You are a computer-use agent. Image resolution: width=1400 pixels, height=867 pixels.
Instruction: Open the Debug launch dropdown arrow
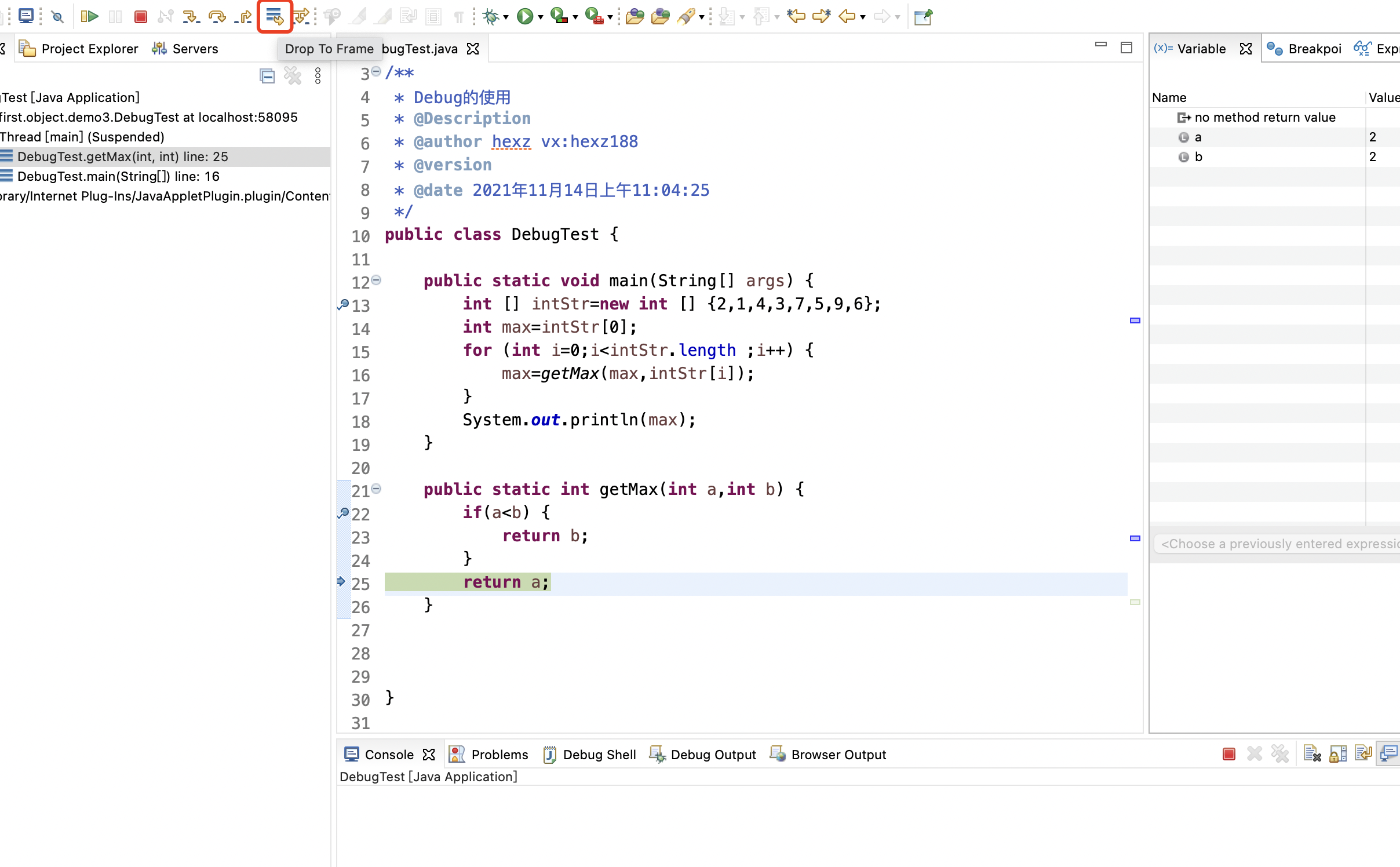[506, 17]
